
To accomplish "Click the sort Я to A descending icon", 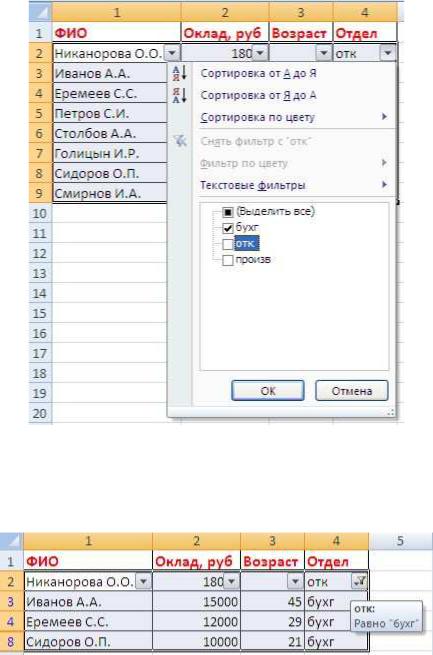I will click(x=180, y=95).
